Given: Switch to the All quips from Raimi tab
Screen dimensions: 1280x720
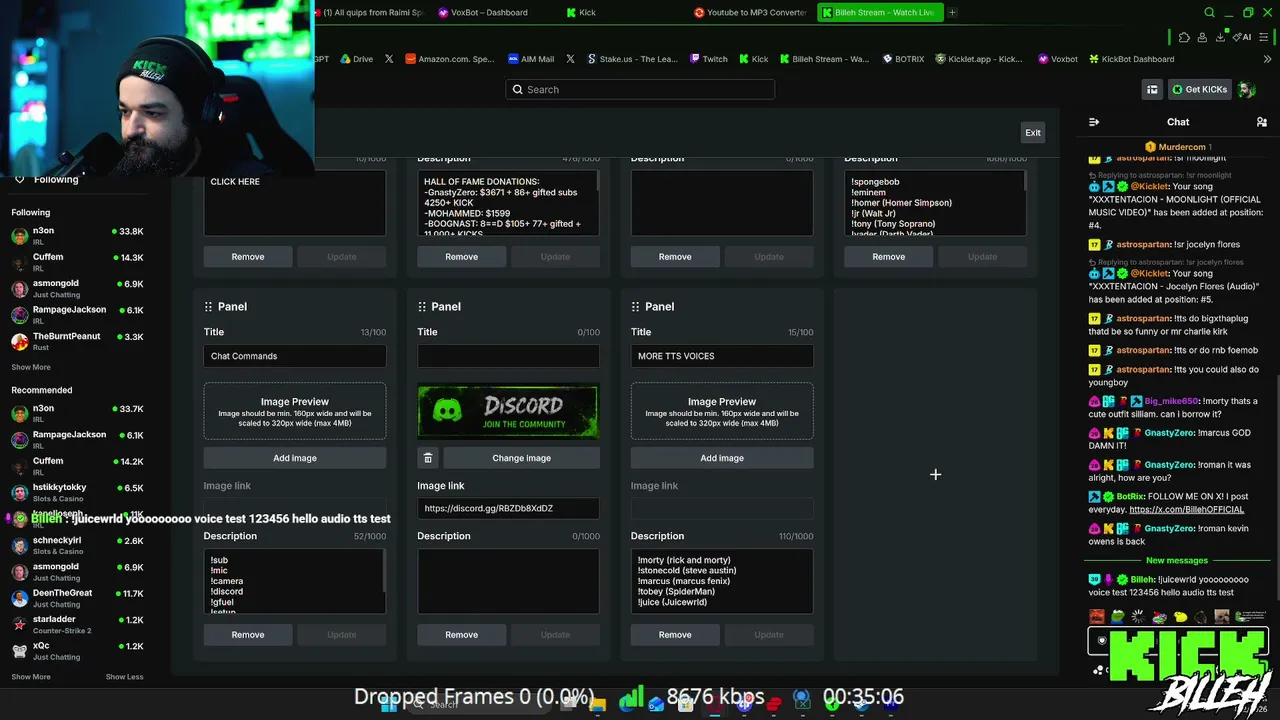Looking at the screenshot, I should click(372, 13).
